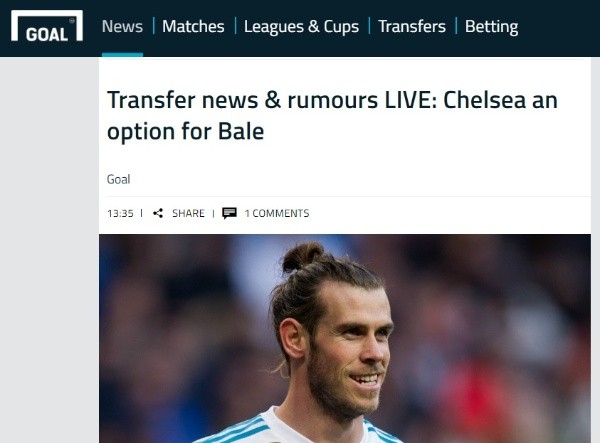Click the man's hair bun in photo
Viewport: 600px width, 443px height.
tap(302, 256)
